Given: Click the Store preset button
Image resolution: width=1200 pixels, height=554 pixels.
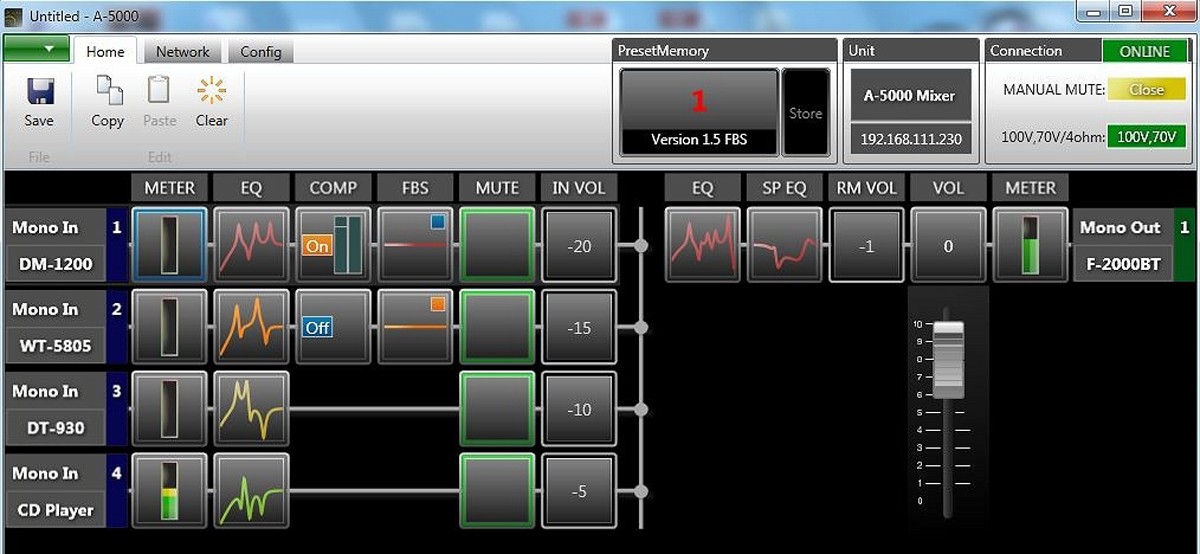Looking at the screenshot, I should click(x=805, y=113).
